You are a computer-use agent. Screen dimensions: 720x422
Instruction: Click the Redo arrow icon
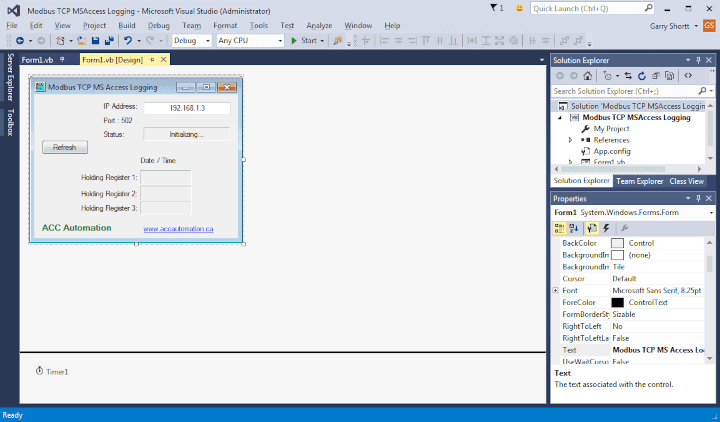pos(150,40)
